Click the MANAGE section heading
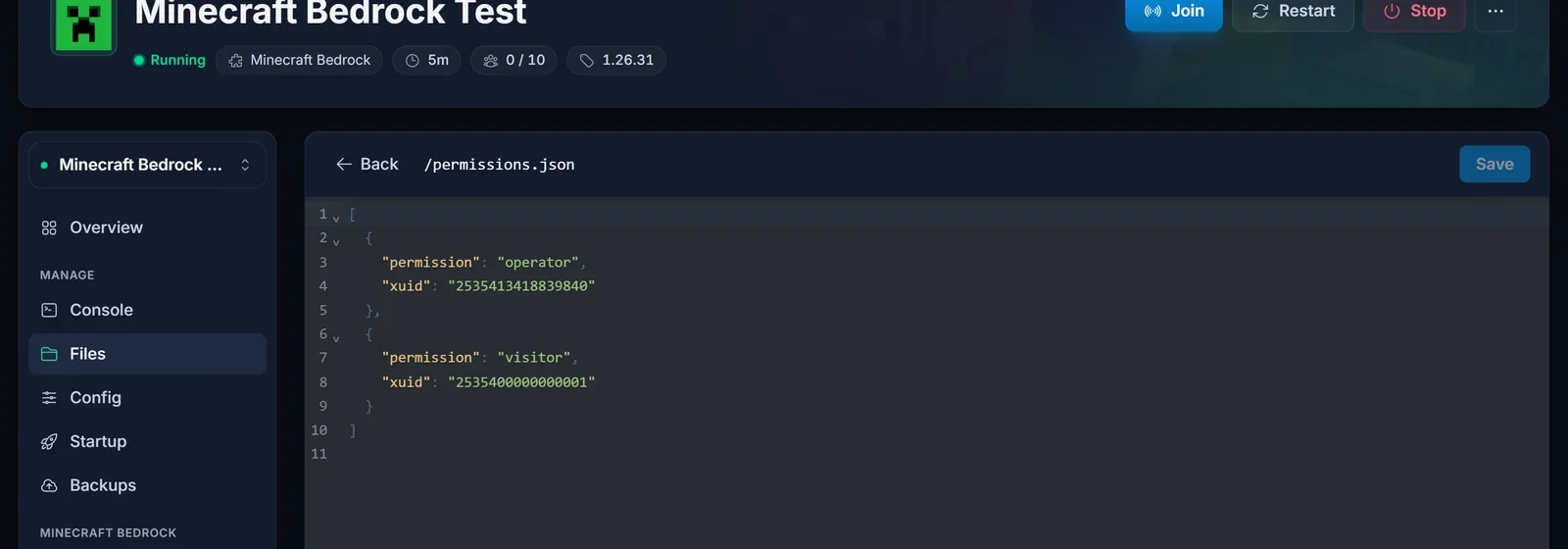This screenshot has height=549, width=1568. coord(68,275)
